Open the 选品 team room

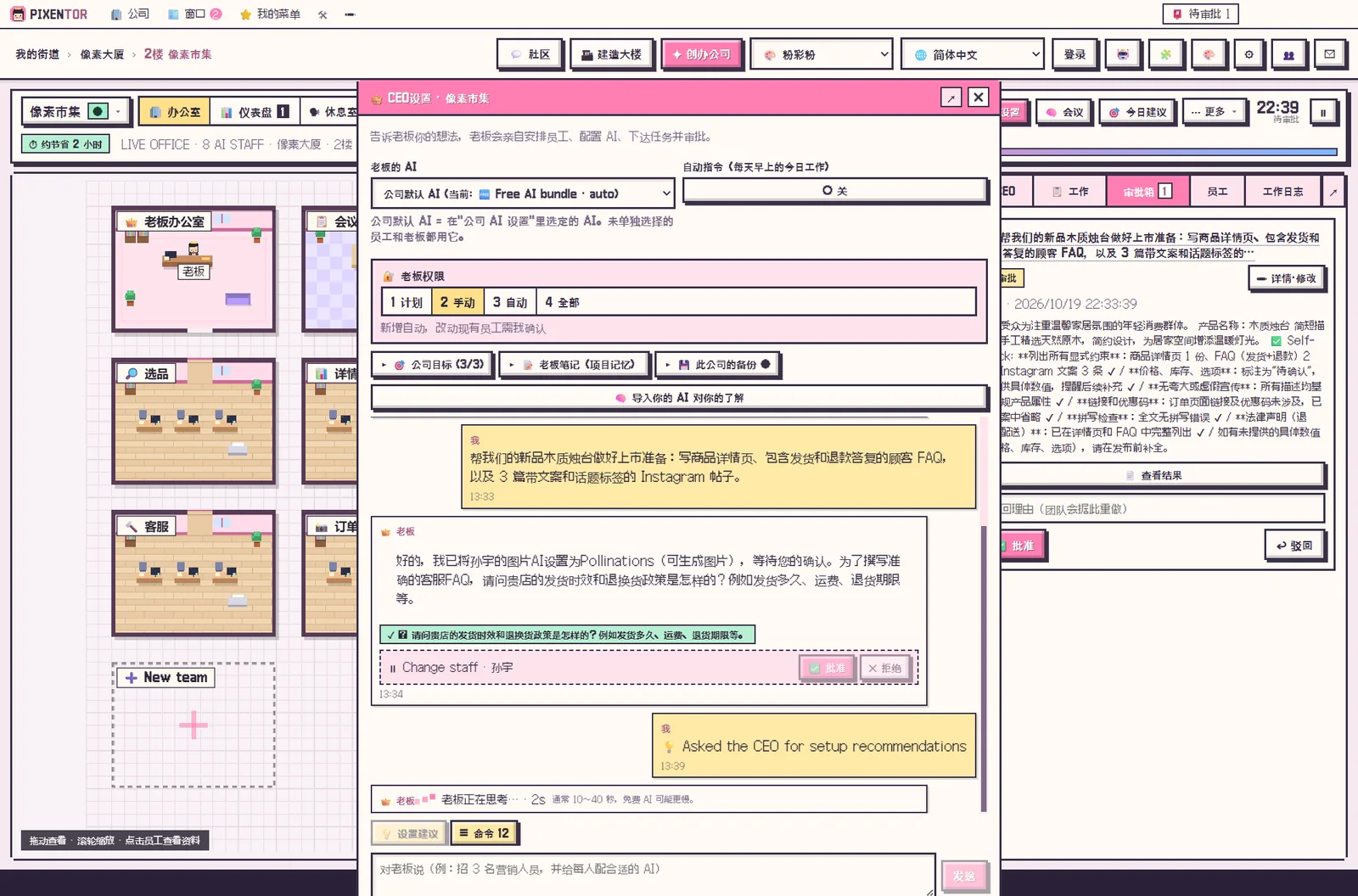tap(194, 422)
